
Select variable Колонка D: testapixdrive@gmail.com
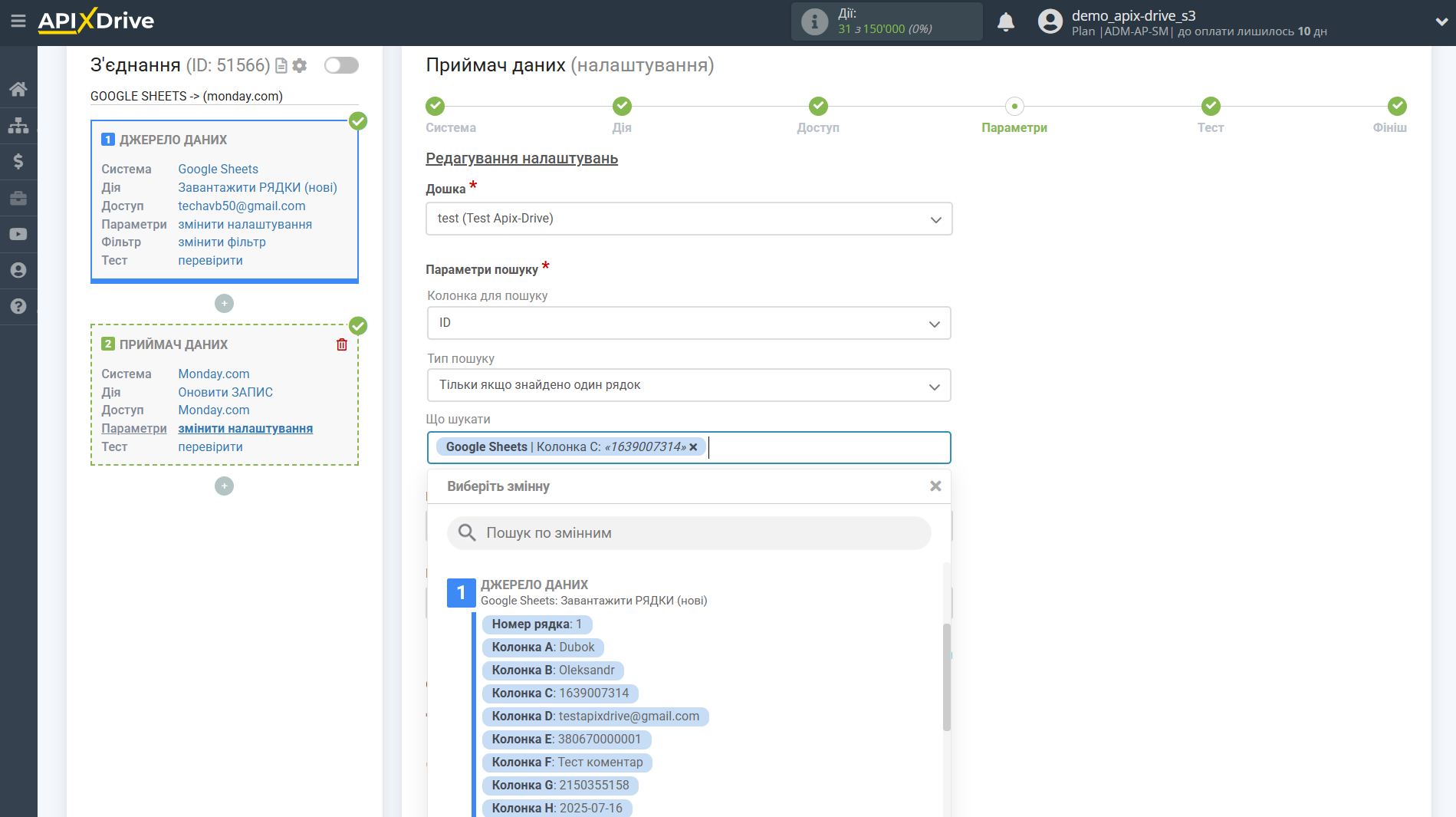[595, 717]
